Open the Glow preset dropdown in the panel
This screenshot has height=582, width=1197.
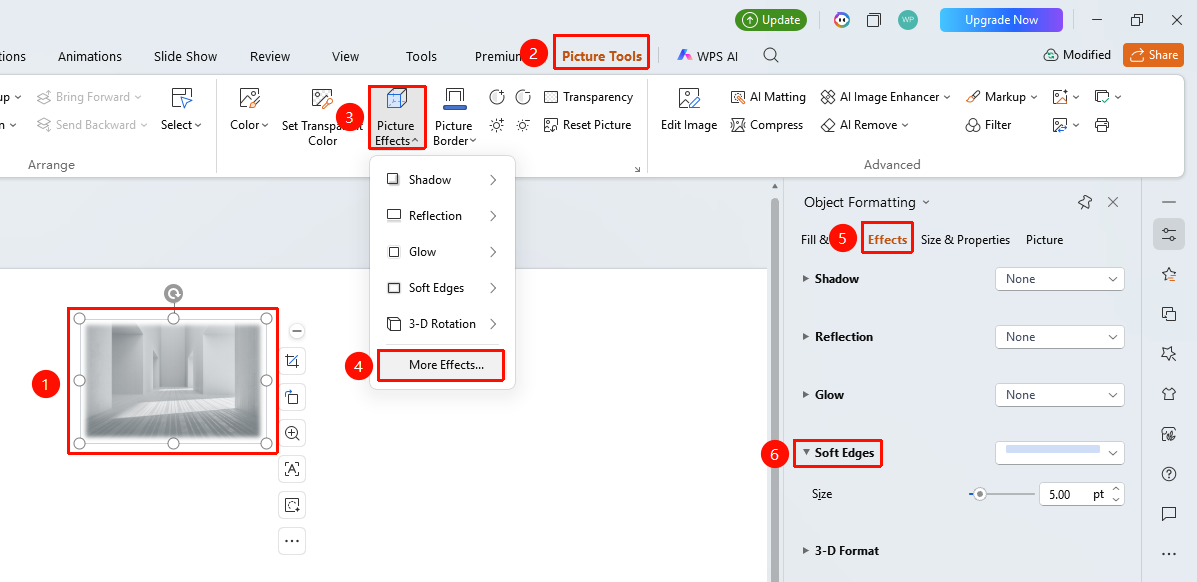(1060, 395)
